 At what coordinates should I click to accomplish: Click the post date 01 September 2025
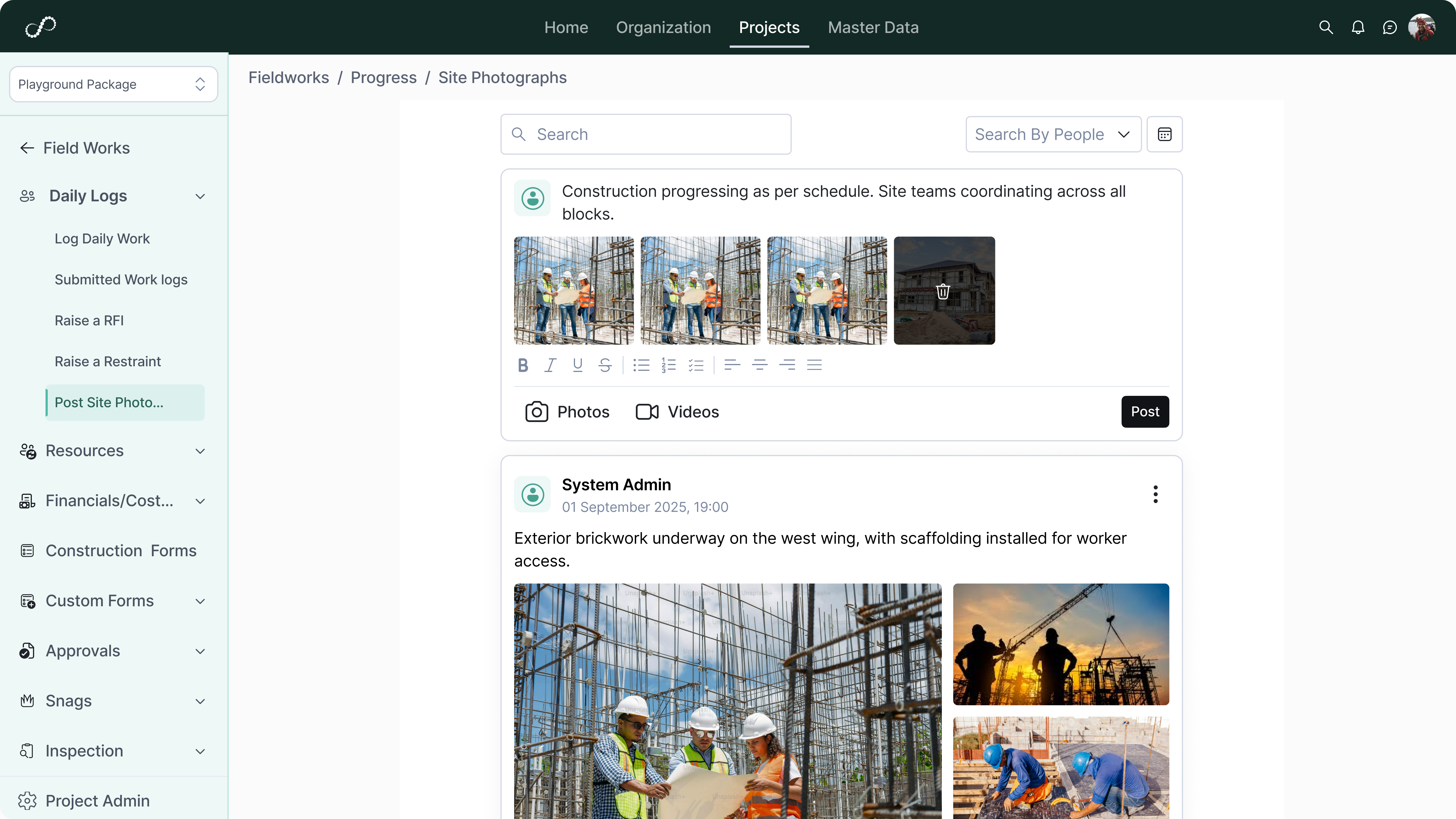(644, 507)
